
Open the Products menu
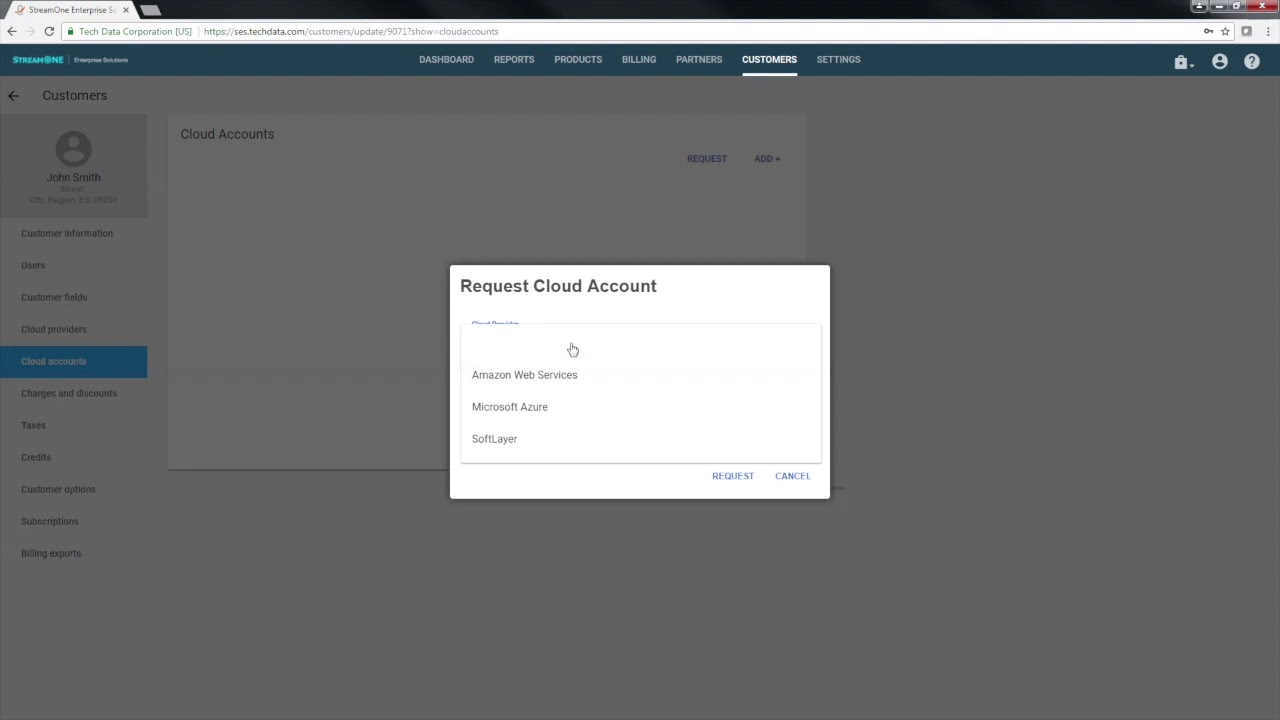[578, 60]
